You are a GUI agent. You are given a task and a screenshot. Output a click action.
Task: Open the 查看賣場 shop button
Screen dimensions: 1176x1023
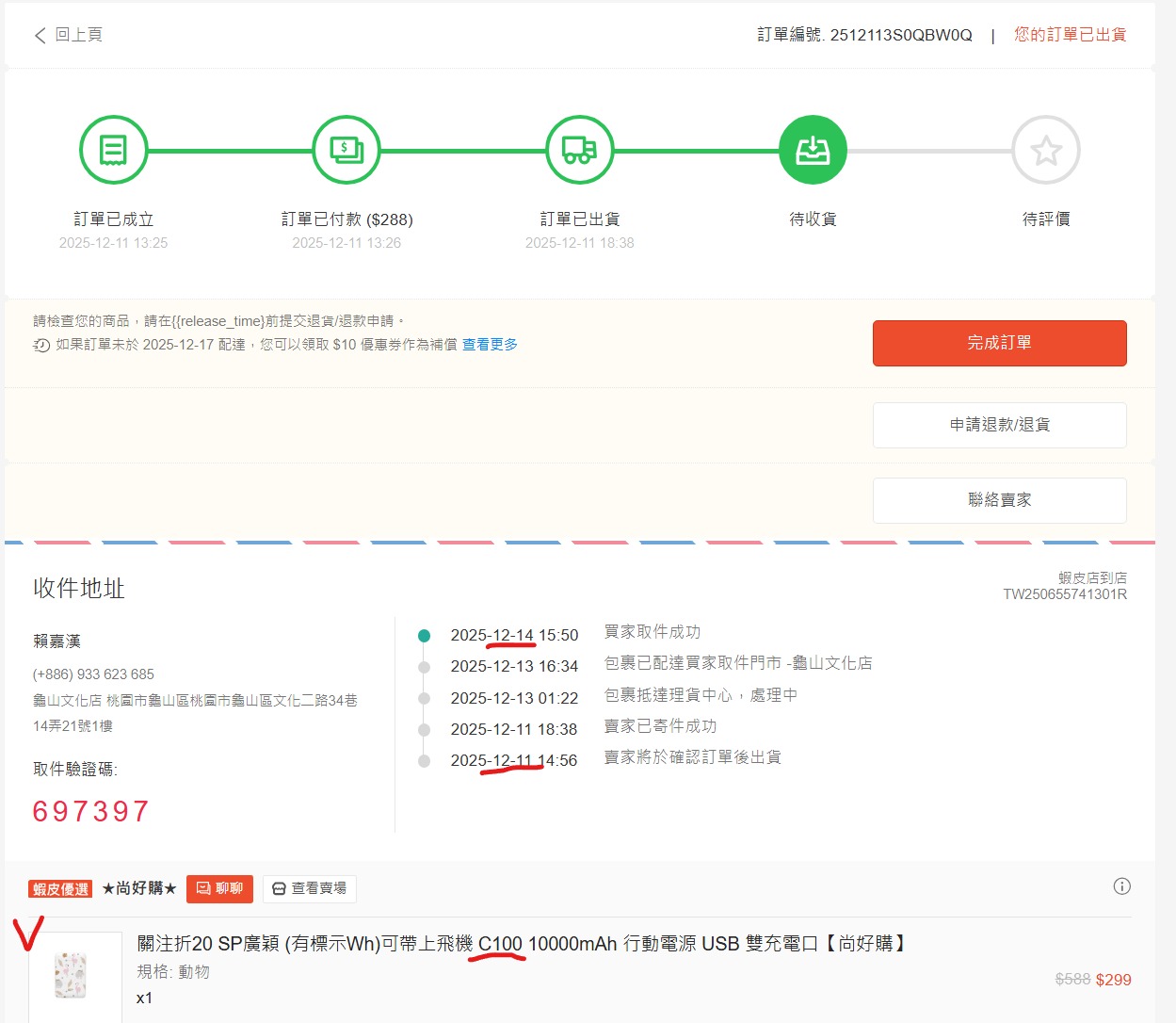click(x=309, y=888)
